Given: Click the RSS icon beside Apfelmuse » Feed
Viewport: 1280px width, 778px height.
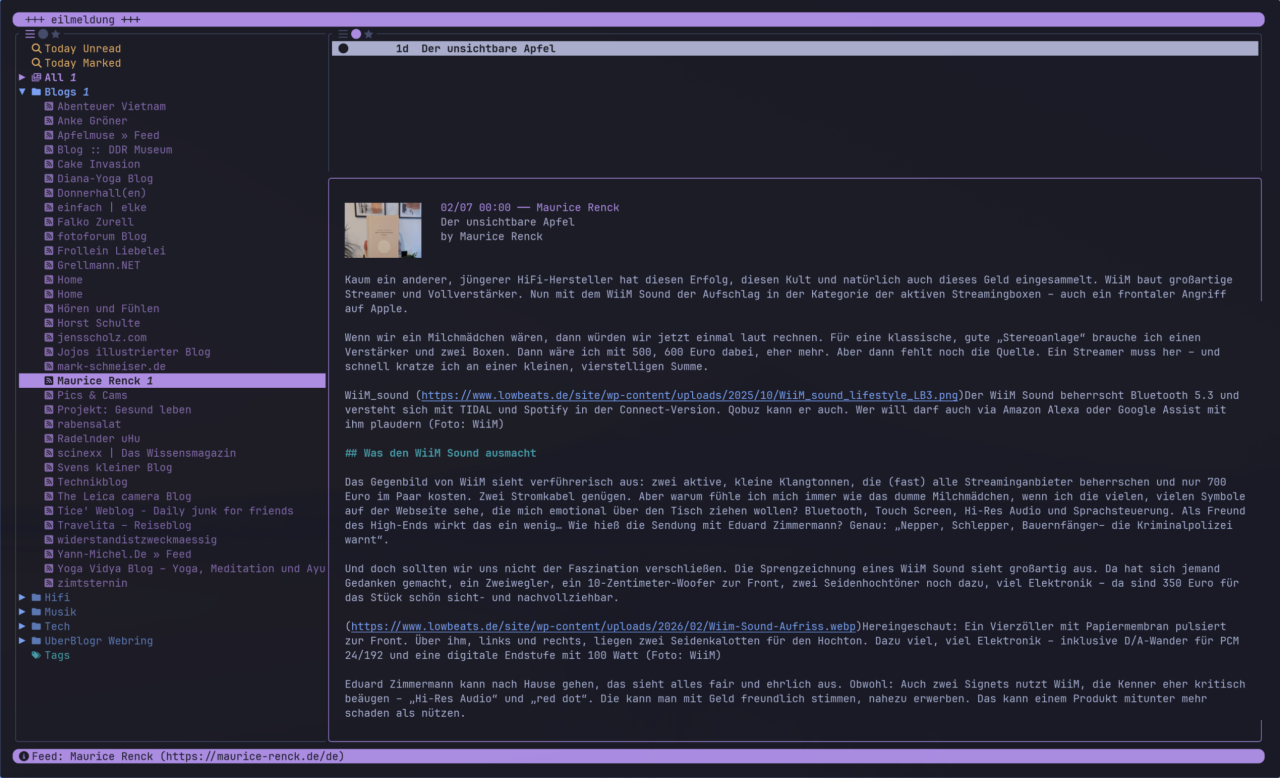Looking at the screenshot, I should 49,135.
